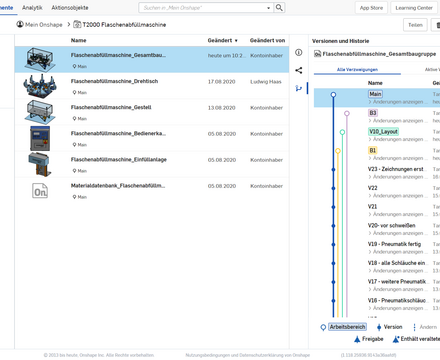Viewport: 440px width, 360px height.
Task: Toggle Geändert column sort arrow
Action: pos(236,41)
